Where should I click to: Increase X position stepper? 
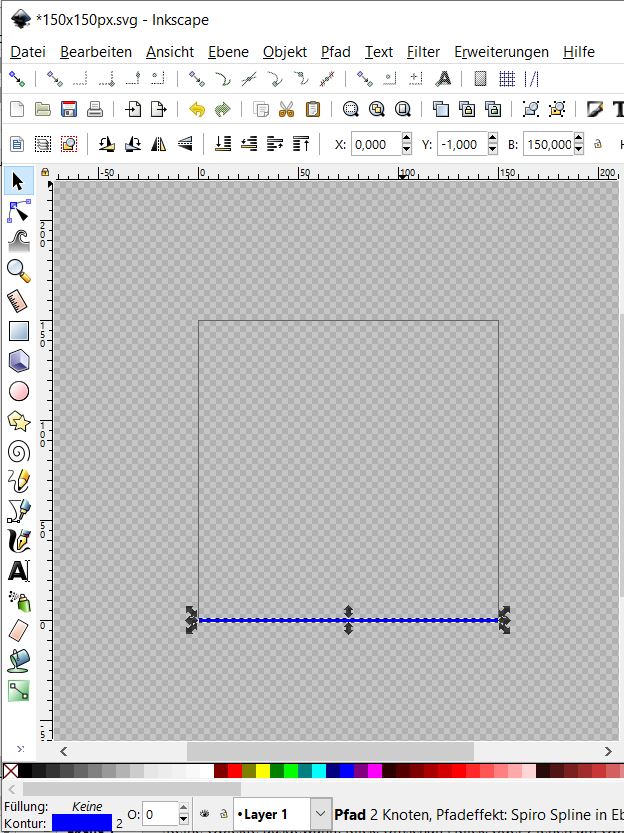(407, 139)
